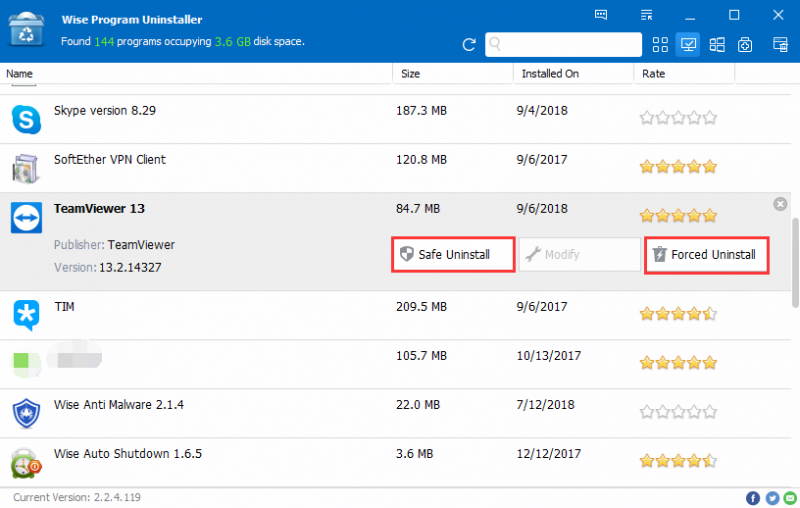
Task: Rate Wise Anti Malware stars
Action: [678, 412]
